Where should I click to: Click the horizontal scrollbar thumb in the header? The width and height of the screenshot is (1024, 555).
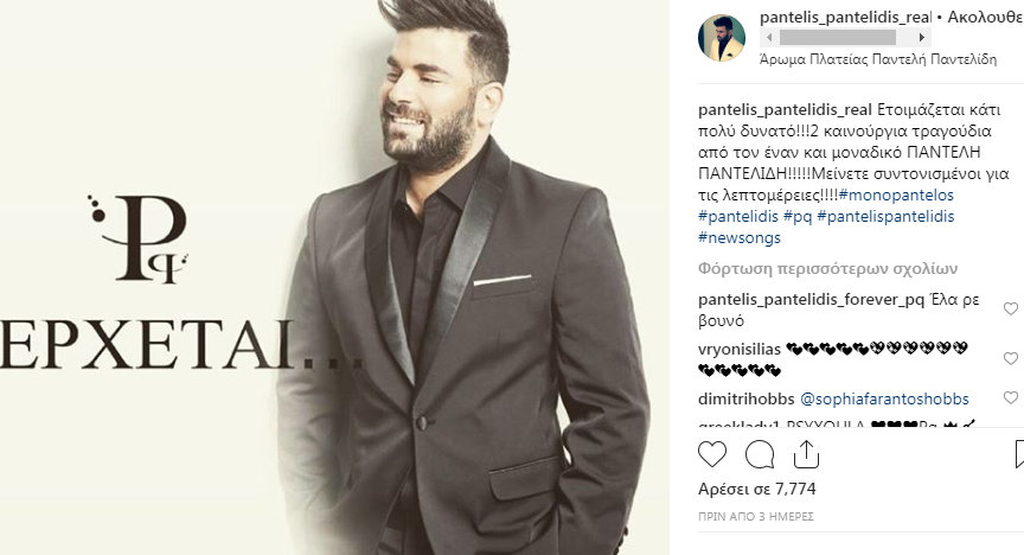[x=837, y=37]
